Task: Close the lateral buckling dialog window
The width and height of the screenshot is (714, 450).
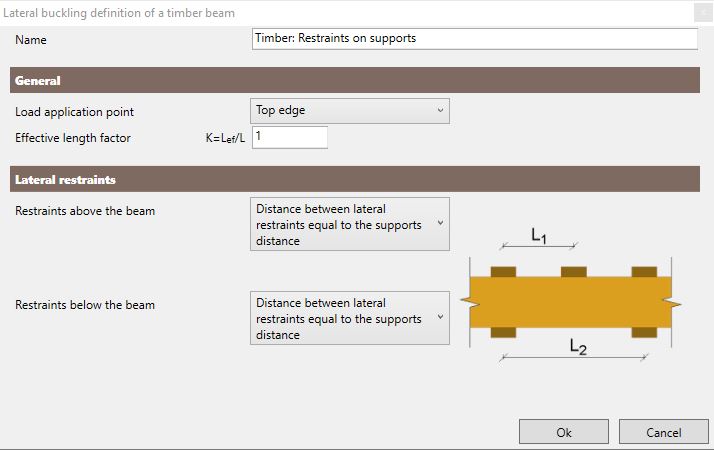Action: tap(703, 13)
